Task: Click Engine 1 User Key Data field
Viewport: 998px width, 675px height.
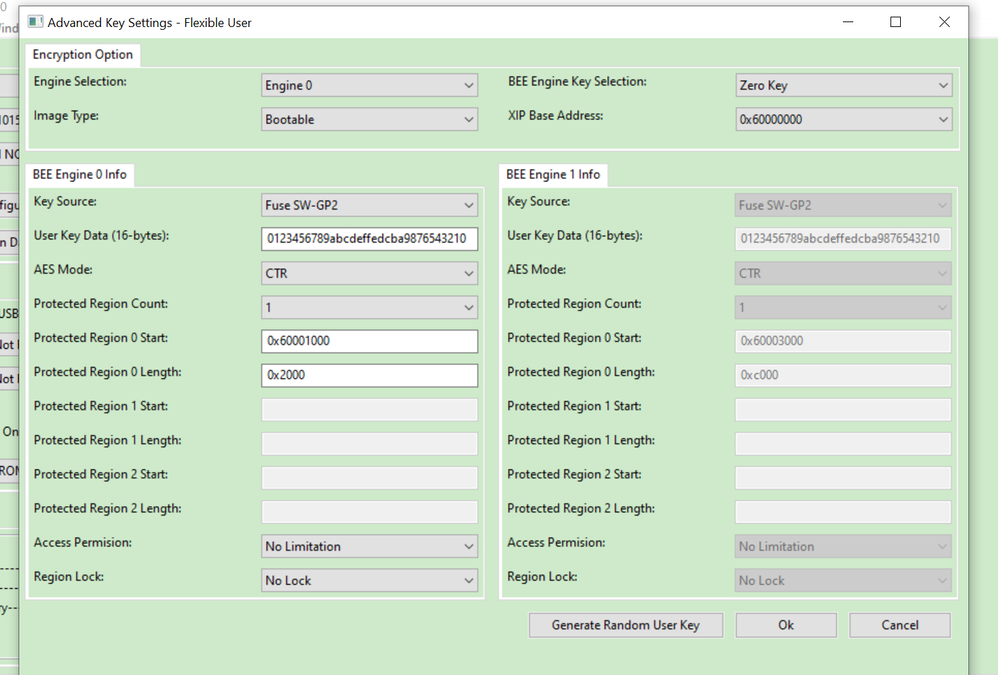Action: [843, 239]
